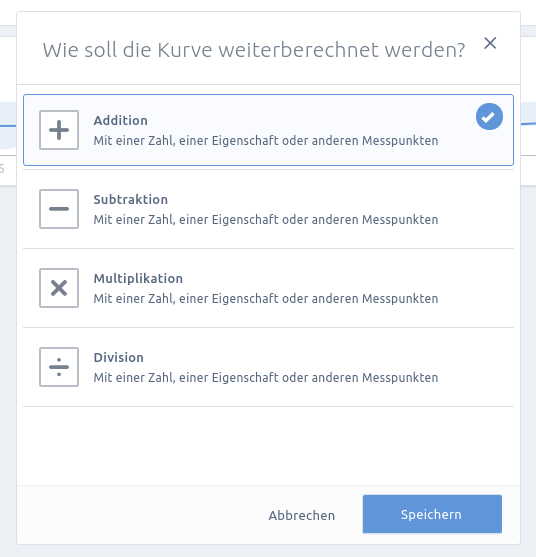Screen dimensions: 536x557
Task: Pick the Division label
Action: 119,357
